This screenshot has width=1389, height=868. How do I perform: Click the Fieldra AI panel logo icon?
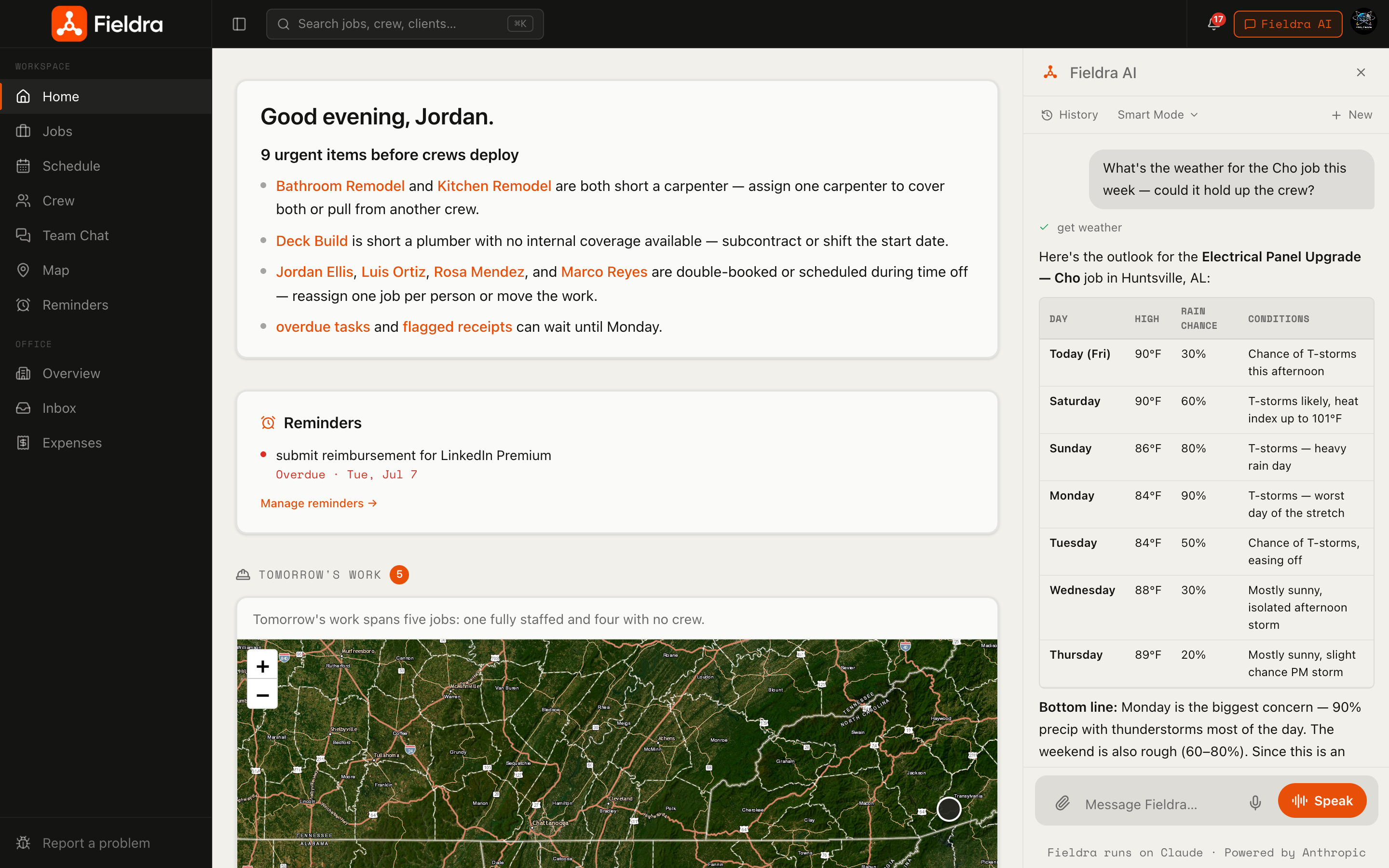pos(1050,72)
